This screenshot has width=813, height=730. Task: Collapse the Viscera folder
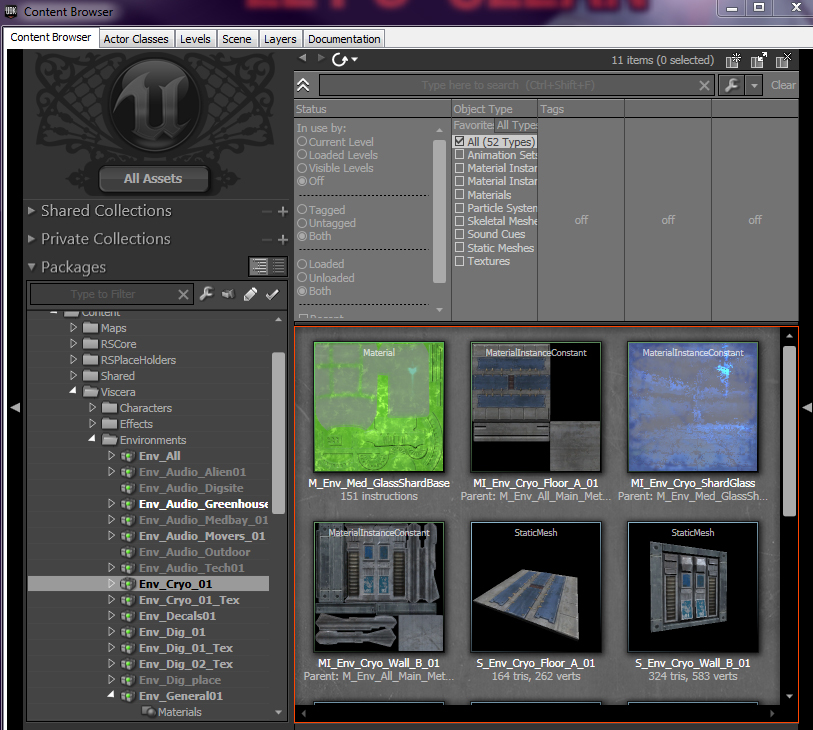point(73,390)
